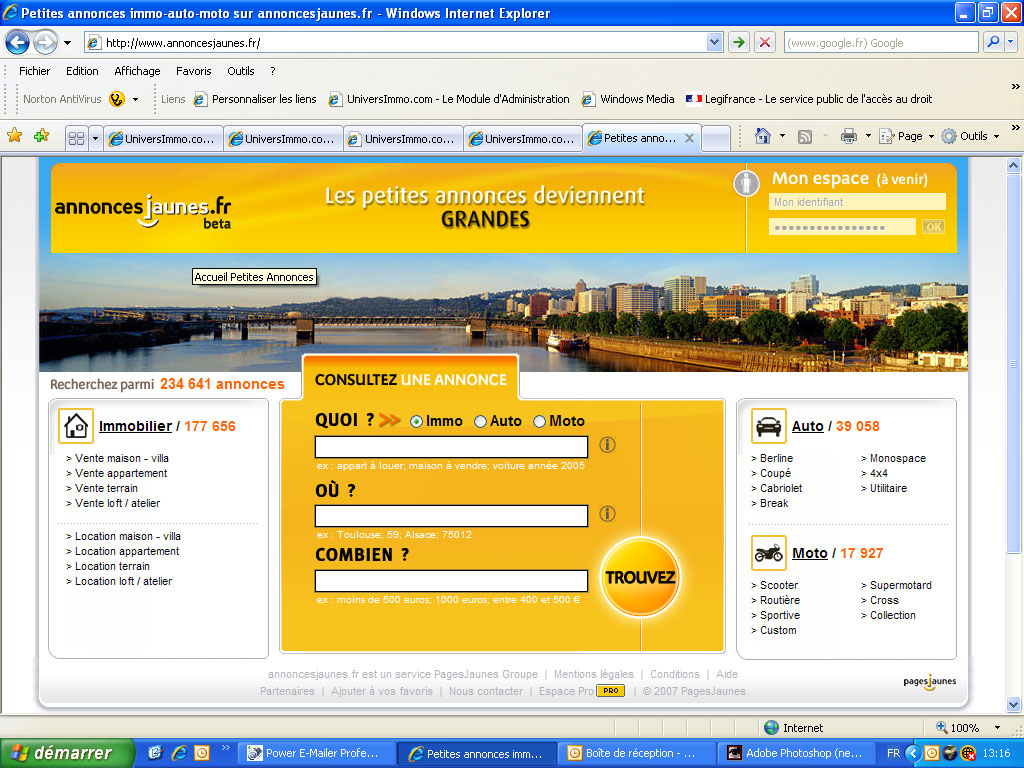Click the browser Home icon
Screen dimensions: 1024x768
coord(763,136)
